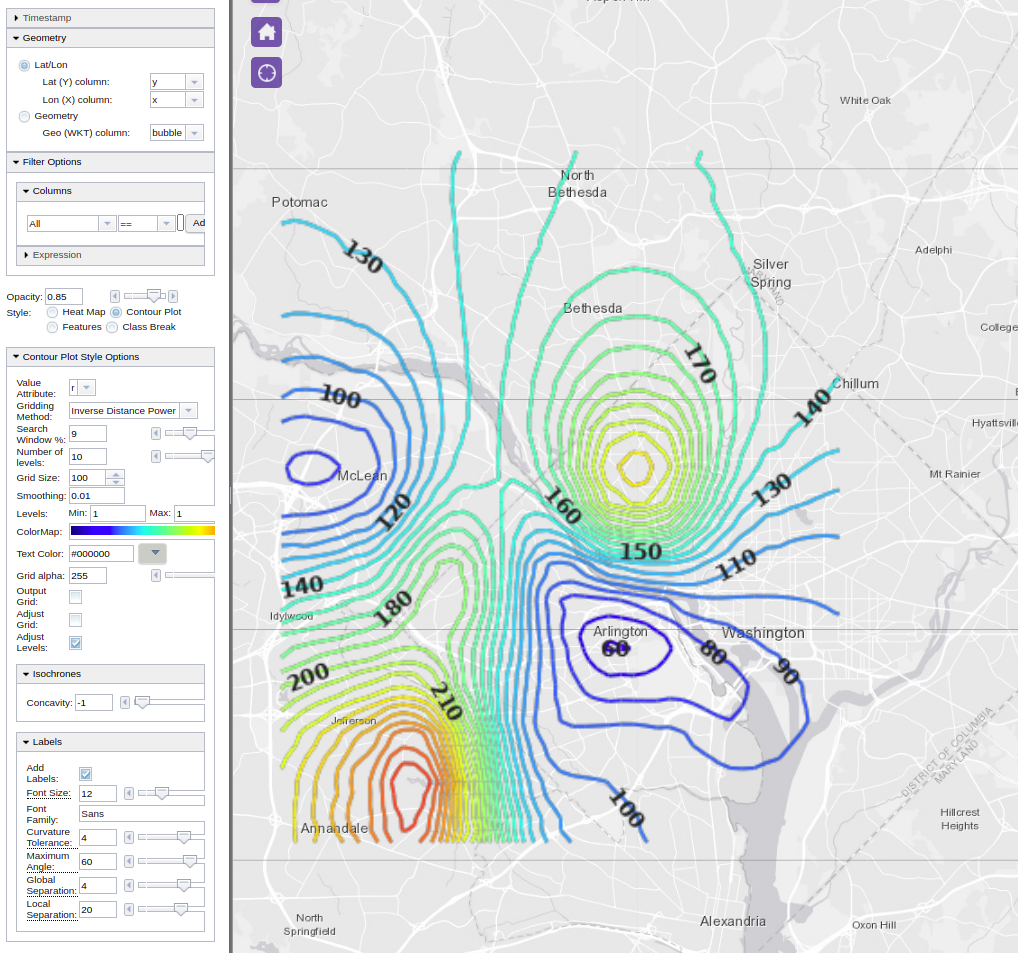Viewport: 1018px width, 953px height.
Task: Open the Lat (Y) column dropdown
Action: [x=176, y=82]
